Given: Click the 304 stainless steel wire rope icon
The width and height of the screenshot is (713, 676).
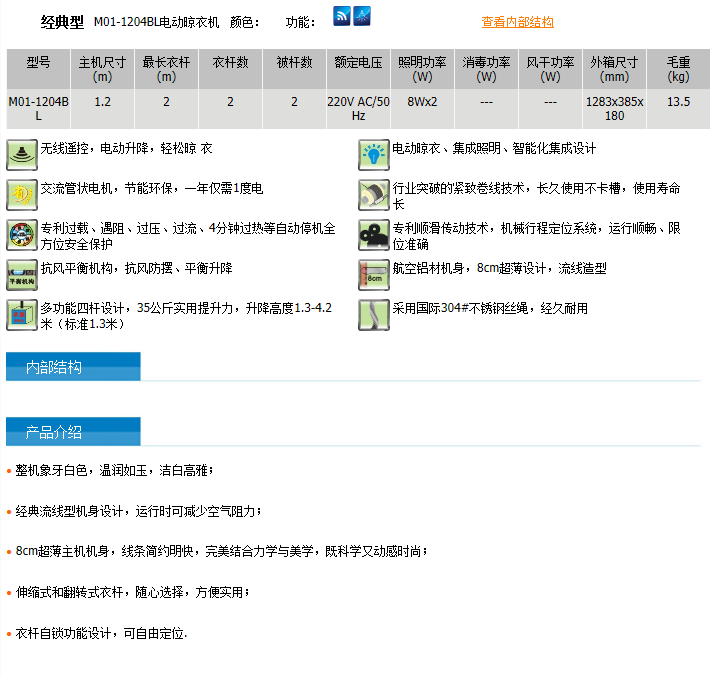Looking at the screenshot, I should (x=374, y=315).
